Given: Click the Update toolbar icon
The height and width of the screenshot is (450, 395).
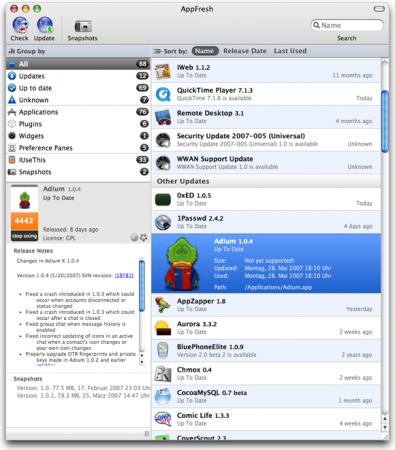Looking at the screenshot, I should pyautogui.click(x=44, y=25).
